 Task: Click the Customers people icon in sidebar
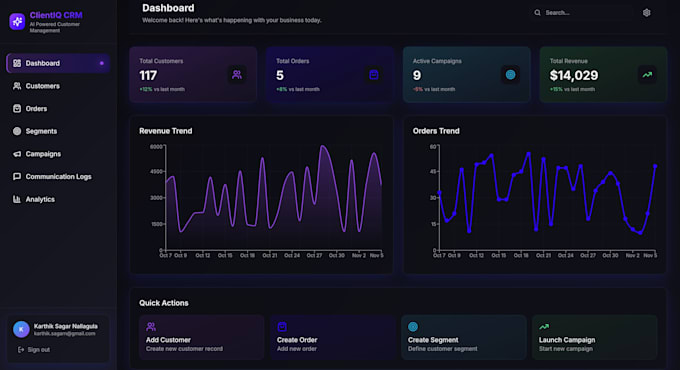[17, 86]
